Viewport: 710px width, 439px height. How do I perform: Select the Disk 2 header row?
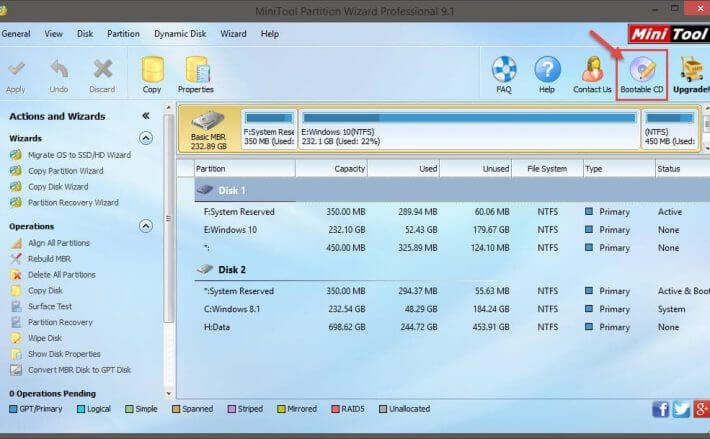coord(452,270)
